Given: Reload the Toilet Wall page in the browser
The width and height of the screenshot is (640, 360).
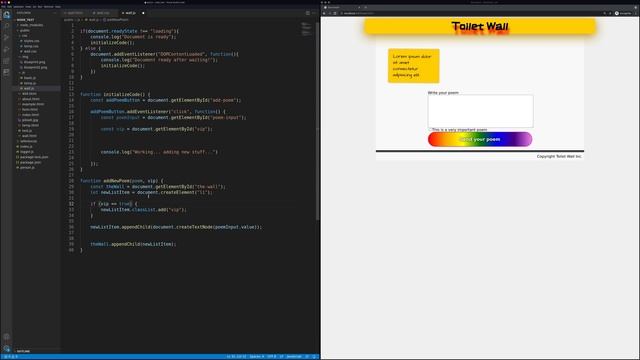Looking at the screenshot, I should (x=335, y=13).
